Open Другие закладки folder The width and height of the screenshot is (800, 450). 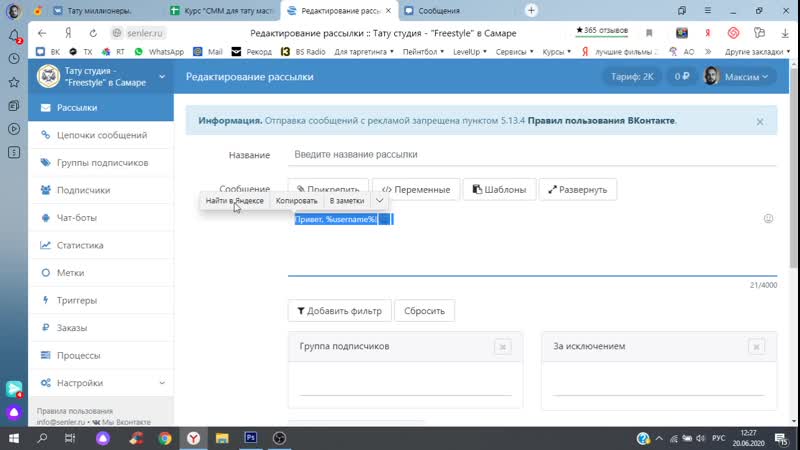click(757, 52)
